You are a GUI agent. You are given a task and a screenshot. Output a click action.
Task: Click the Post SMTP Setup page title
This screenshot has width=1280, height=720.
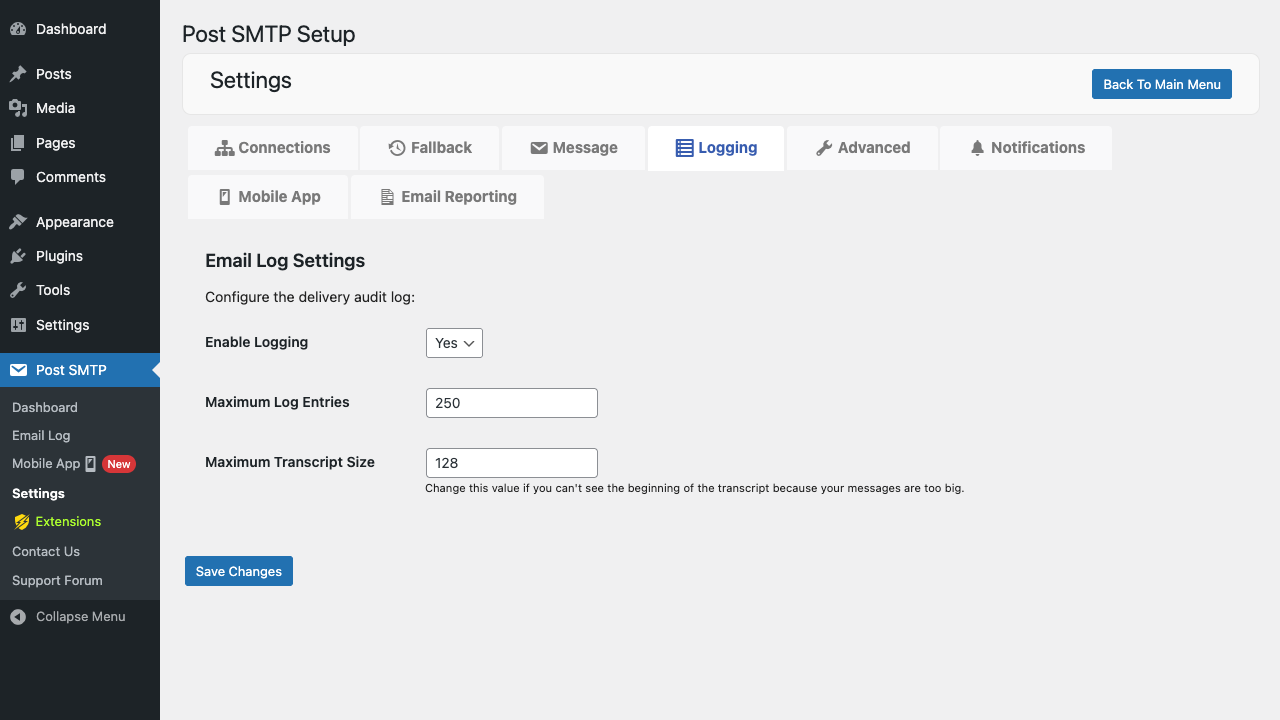[269, 34]
